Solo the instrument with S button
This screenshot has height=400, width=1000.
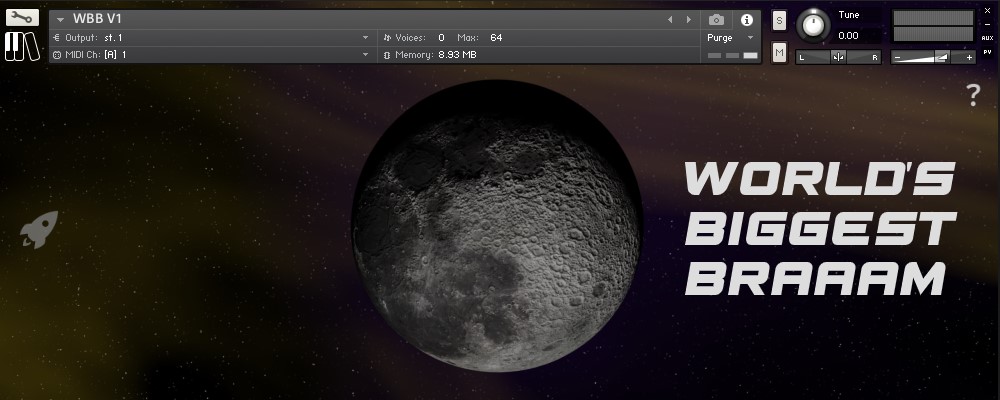coord(779,20)
